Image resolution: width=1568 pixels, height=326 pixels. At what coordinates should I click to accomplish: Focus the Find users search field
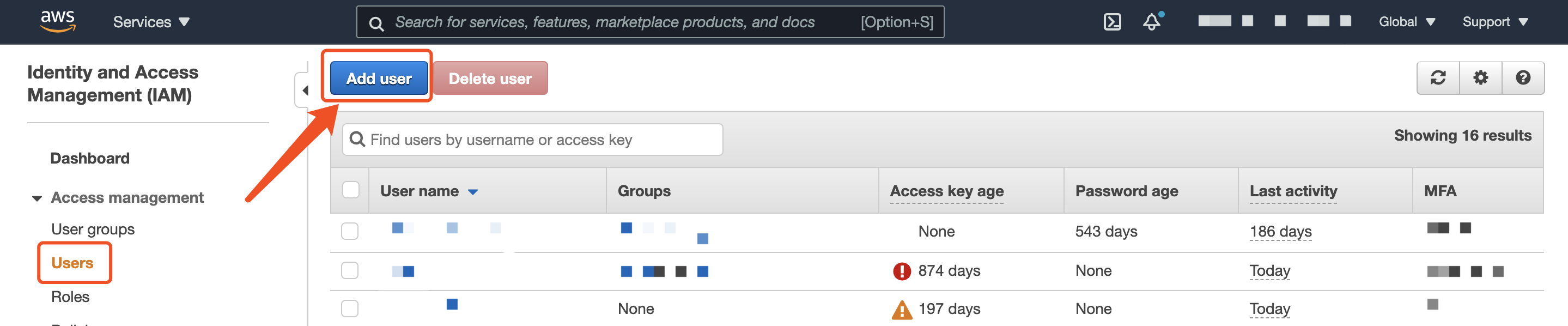coord(533,140)
